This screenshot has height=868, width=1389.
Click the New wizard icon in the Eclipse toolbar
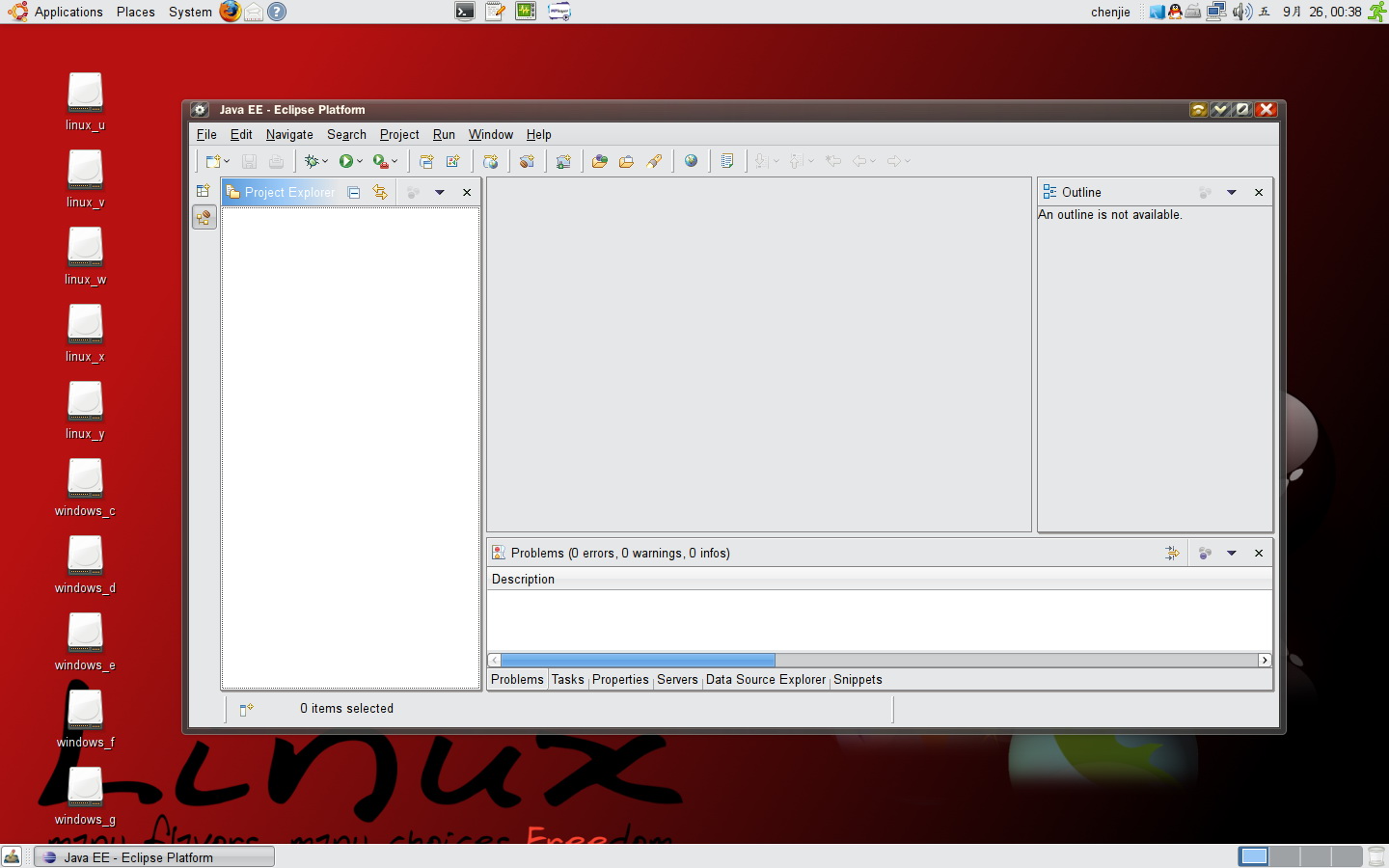(x=212, y=161)
